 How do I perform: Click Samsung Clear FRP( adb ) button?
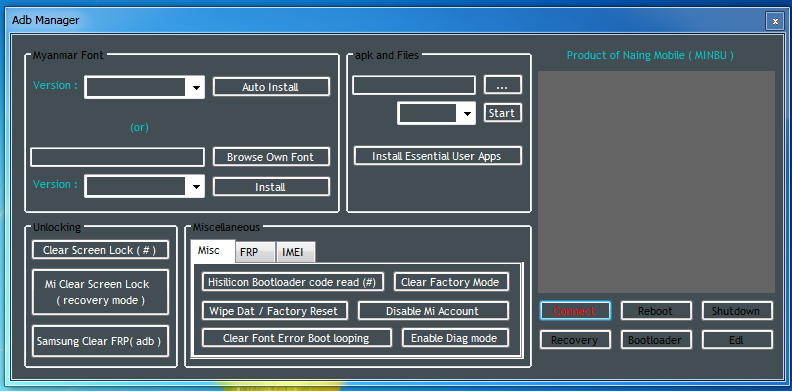coord(100,341)
